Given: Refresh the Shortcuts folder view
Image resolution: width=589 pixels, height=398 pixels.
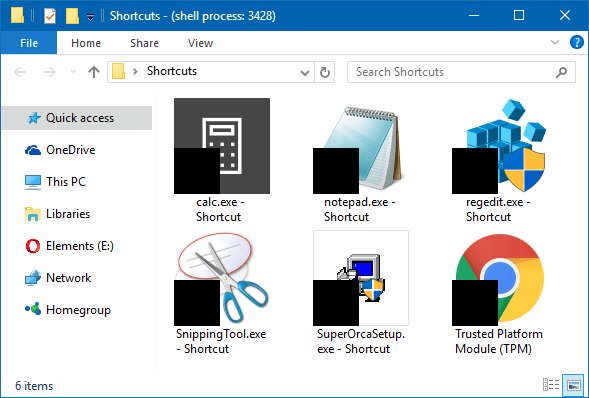Looking at the screenshot, I should pos(325,72).
